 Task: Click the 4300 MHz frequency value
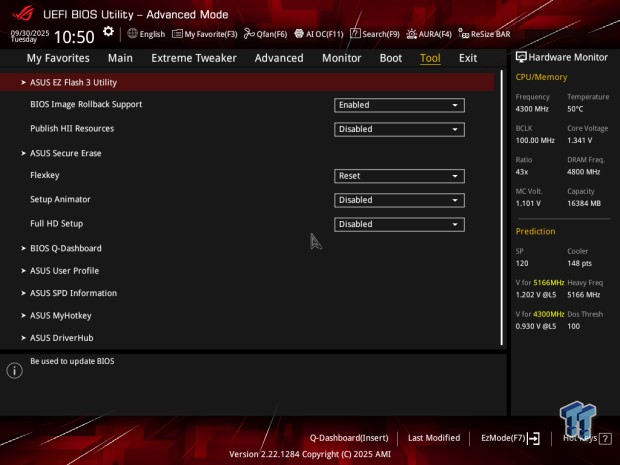(532, 109)
